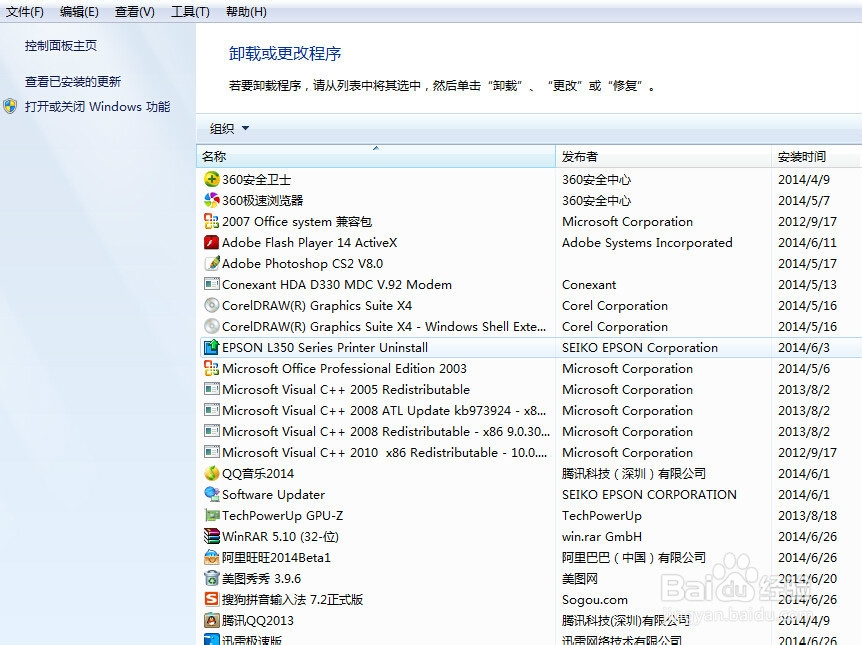This screenshot has width=862, height=645.
Task: Click install date 2014/5/13 cell
Action: [x=808, y=284]
